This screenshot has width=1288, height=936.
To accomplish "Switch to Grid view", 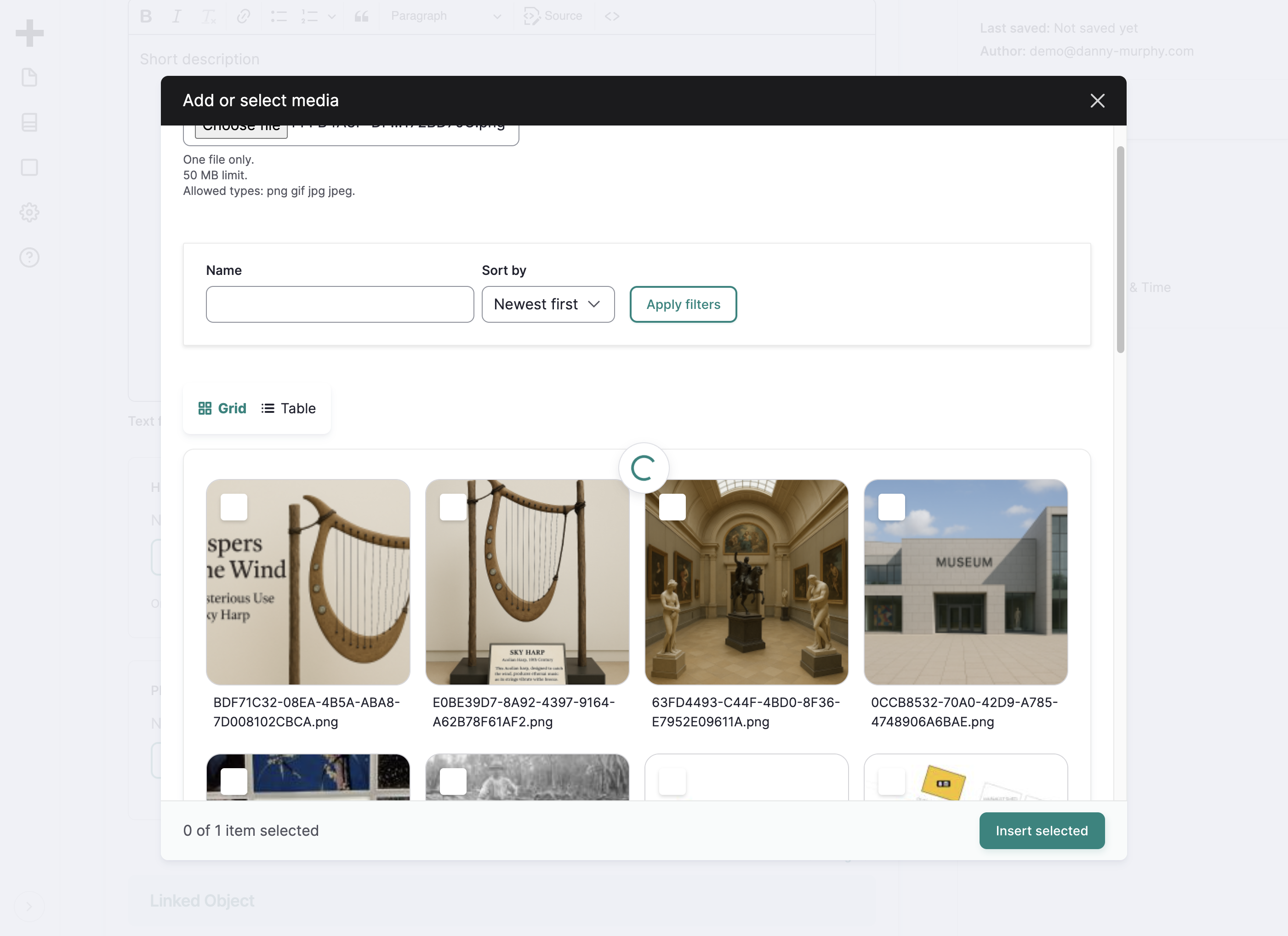I will pos(222,408).
